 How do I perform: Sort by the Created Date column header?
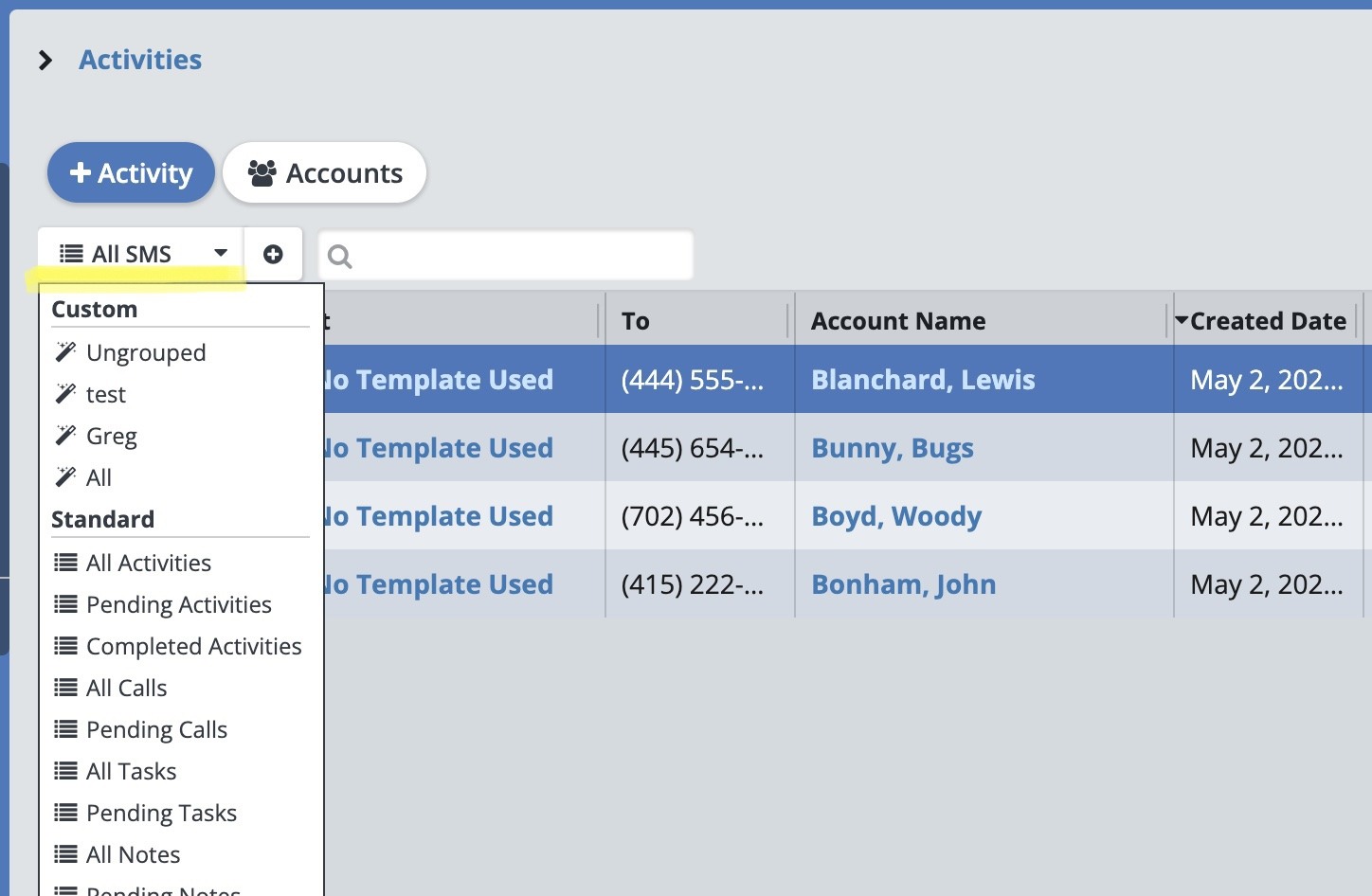pos(1267,321)
